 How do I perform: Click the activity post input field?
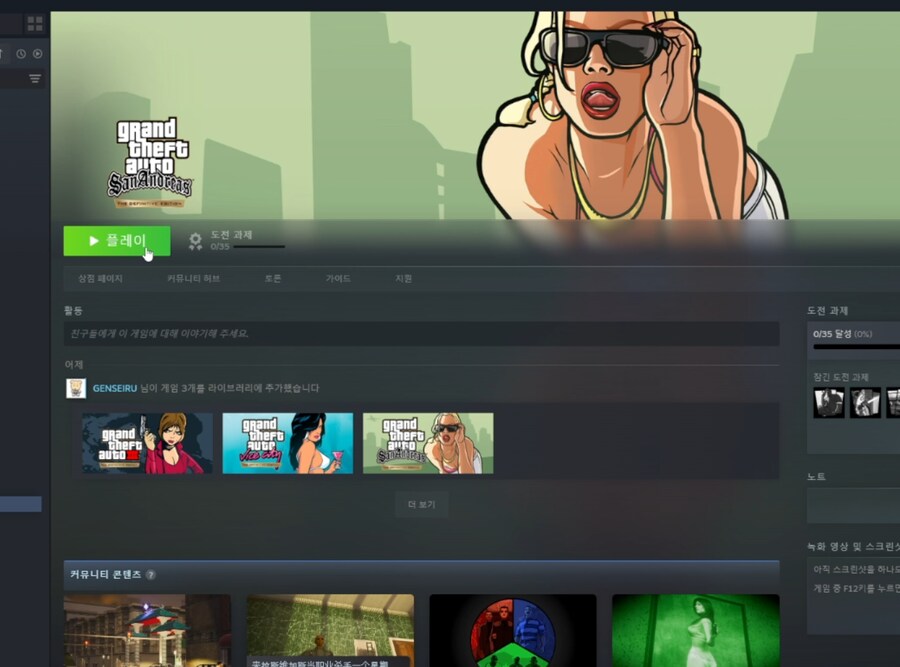[420, 334]
